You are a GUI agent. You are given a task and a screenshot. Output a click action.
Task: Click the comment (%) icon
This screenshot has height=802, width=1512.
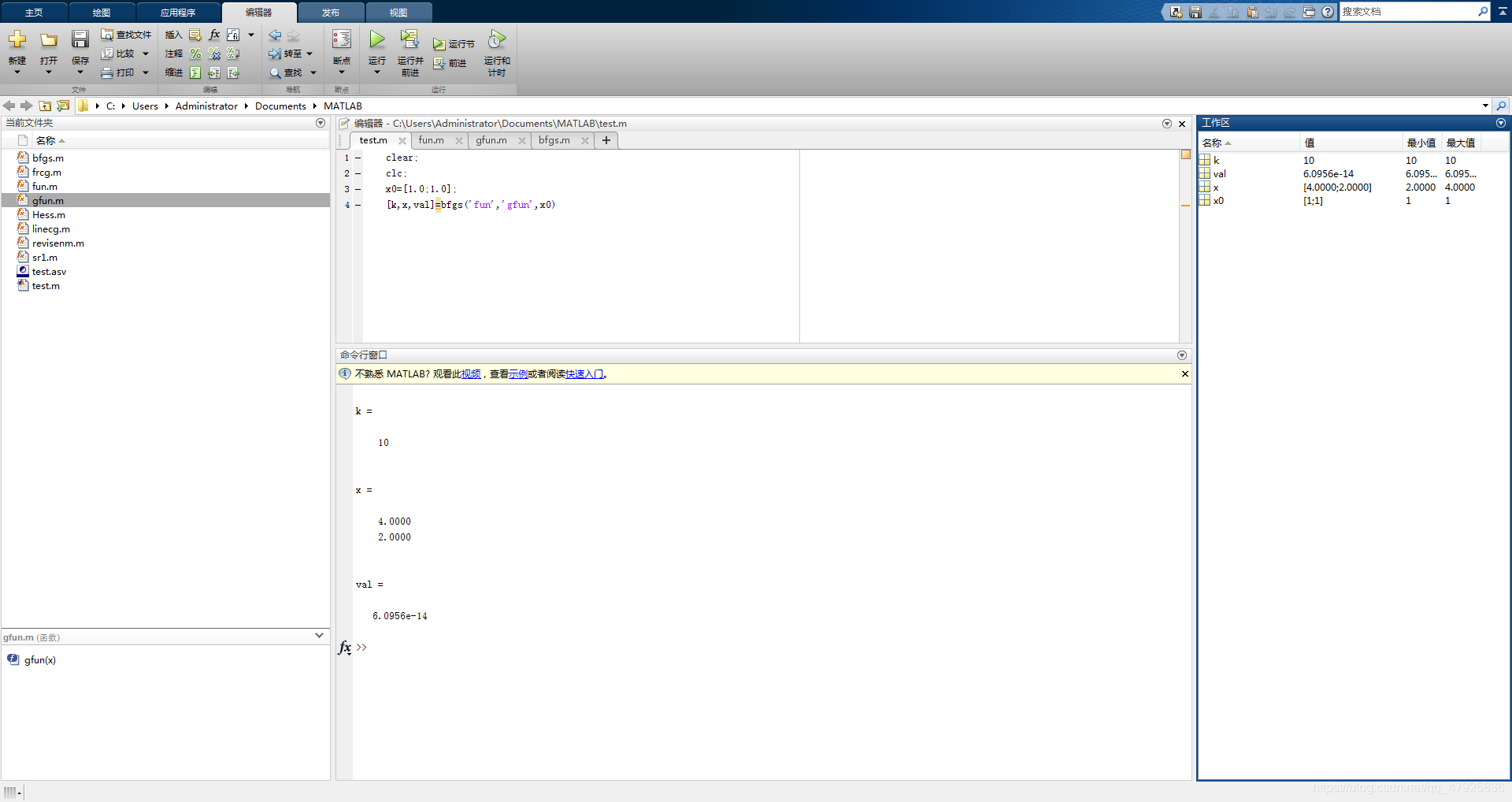pyautogui.click(x=195, y=54)
